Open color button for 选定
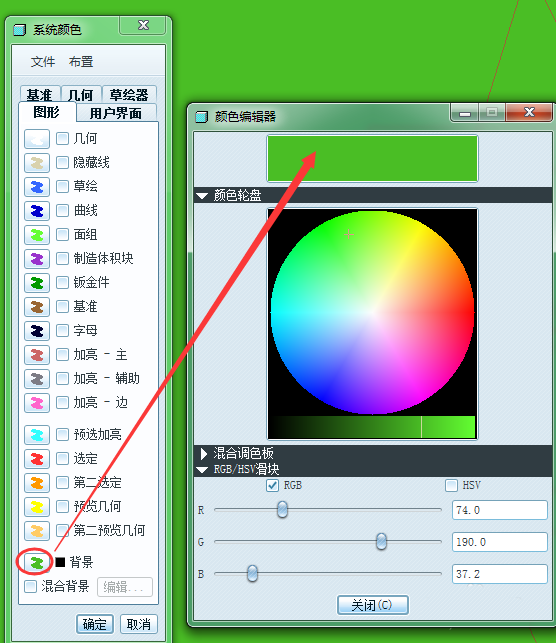Image resolution: width=556 pixels, height=643 pixels. click(x=37, y=459)
